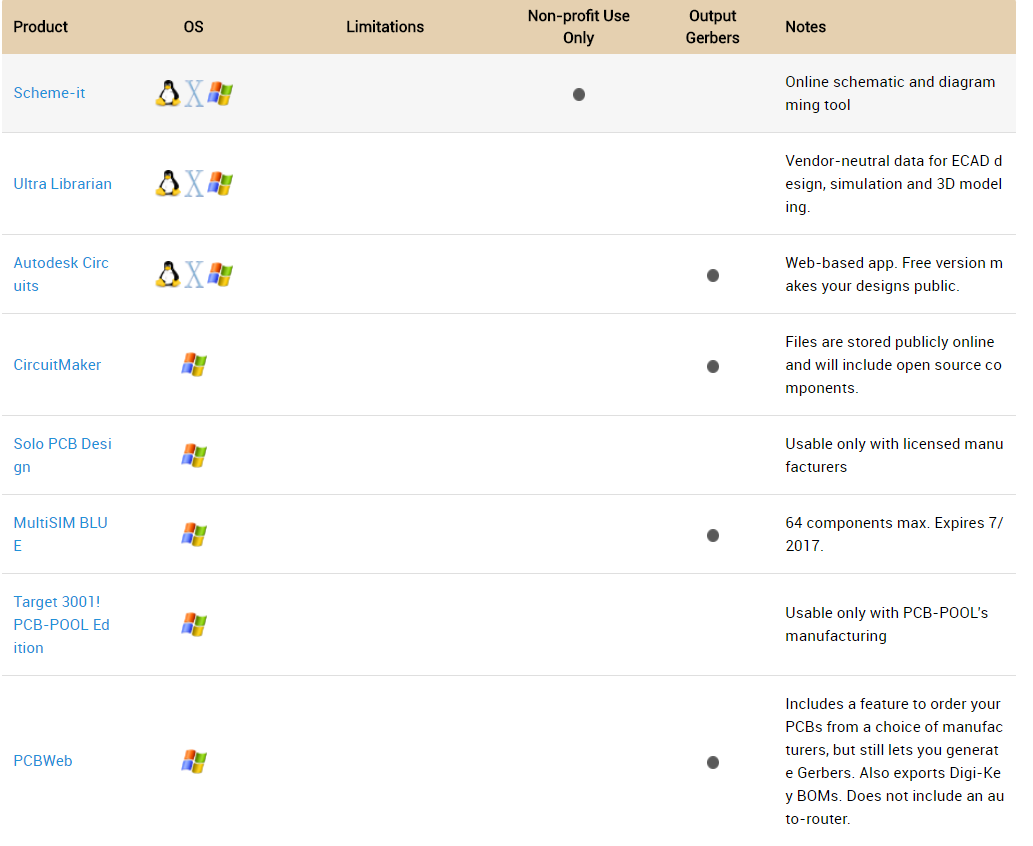Click the Windows icon in Target 3001! row
The image size is (1033, 846).
[194, 625]
